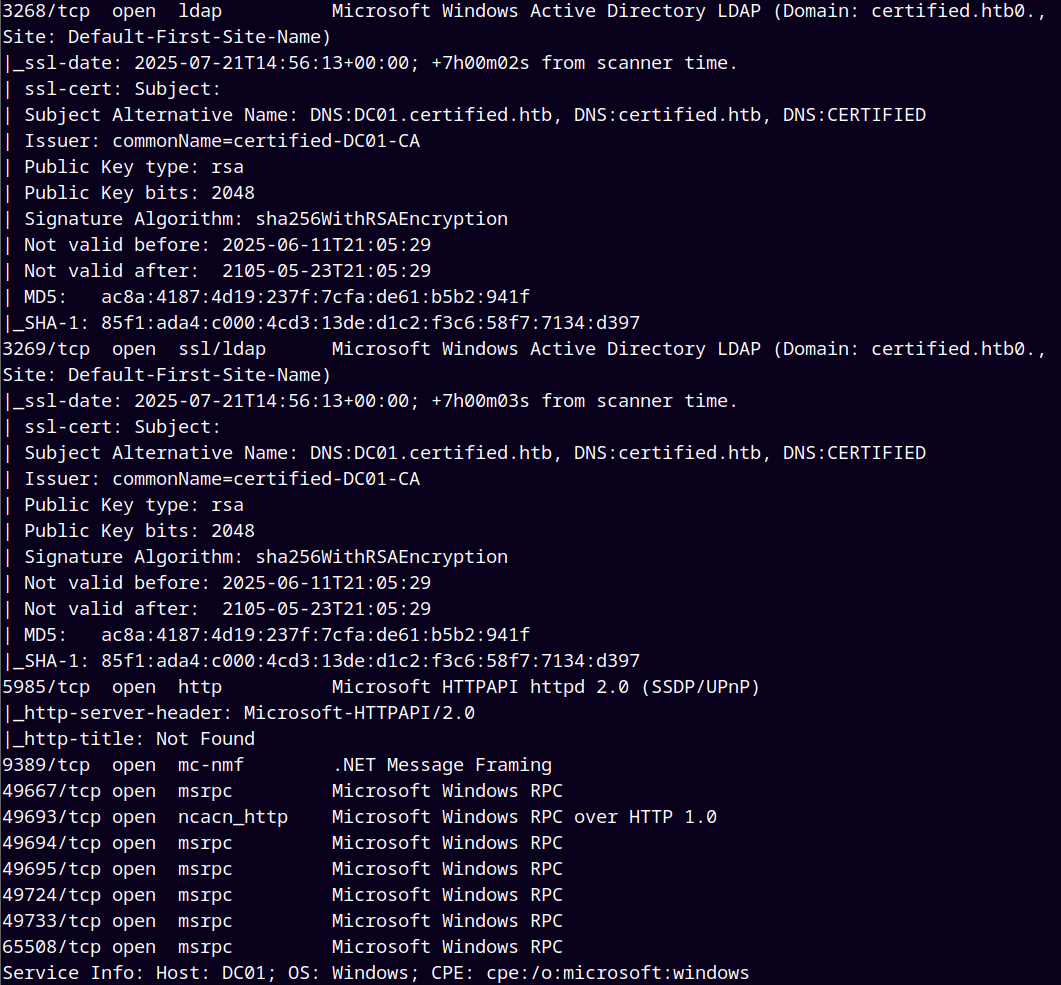Select the 5985/tcp http port line

(x=381, y=687)
